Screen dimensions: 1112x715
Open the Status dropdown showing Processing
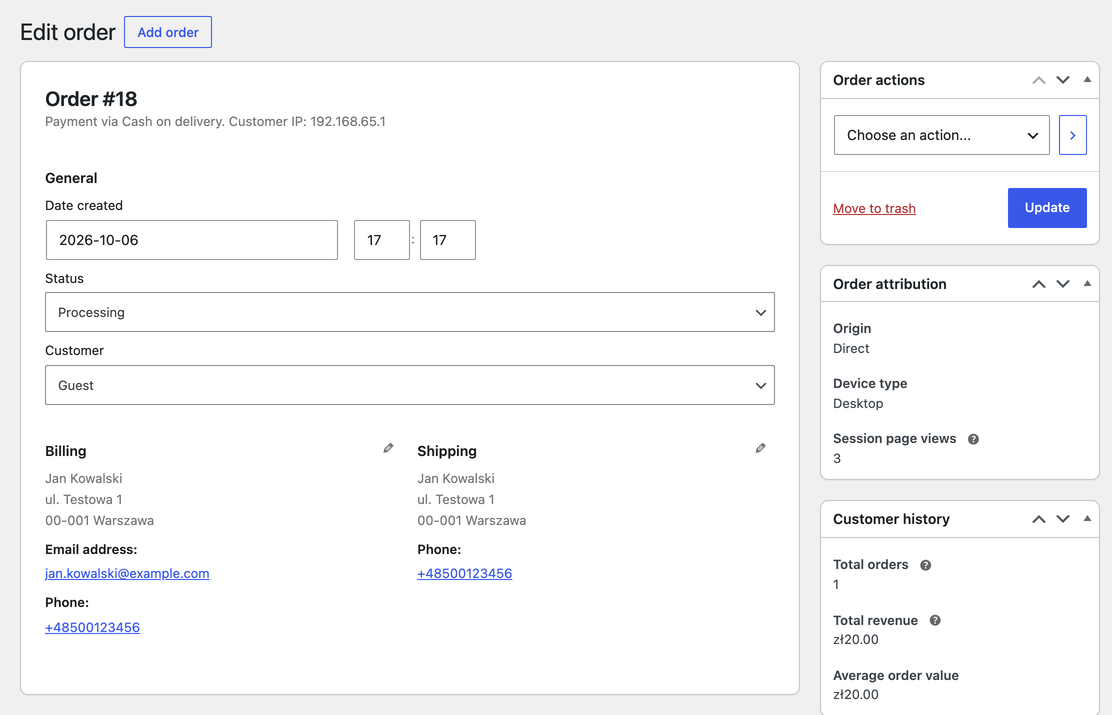[410, 312]
